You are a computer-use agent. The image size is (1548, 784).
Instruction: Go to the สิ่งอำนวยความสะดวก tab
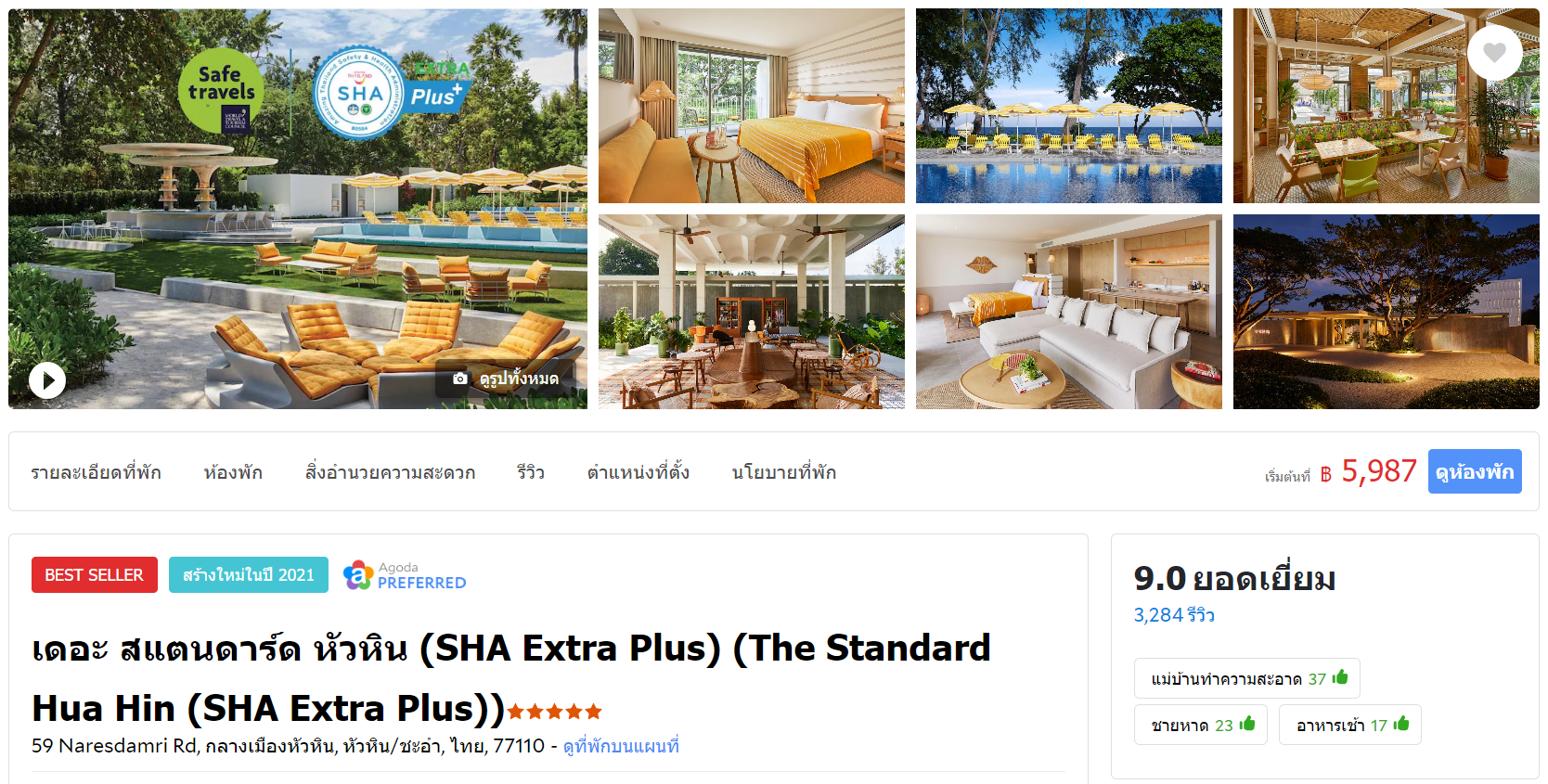[390, 472]
